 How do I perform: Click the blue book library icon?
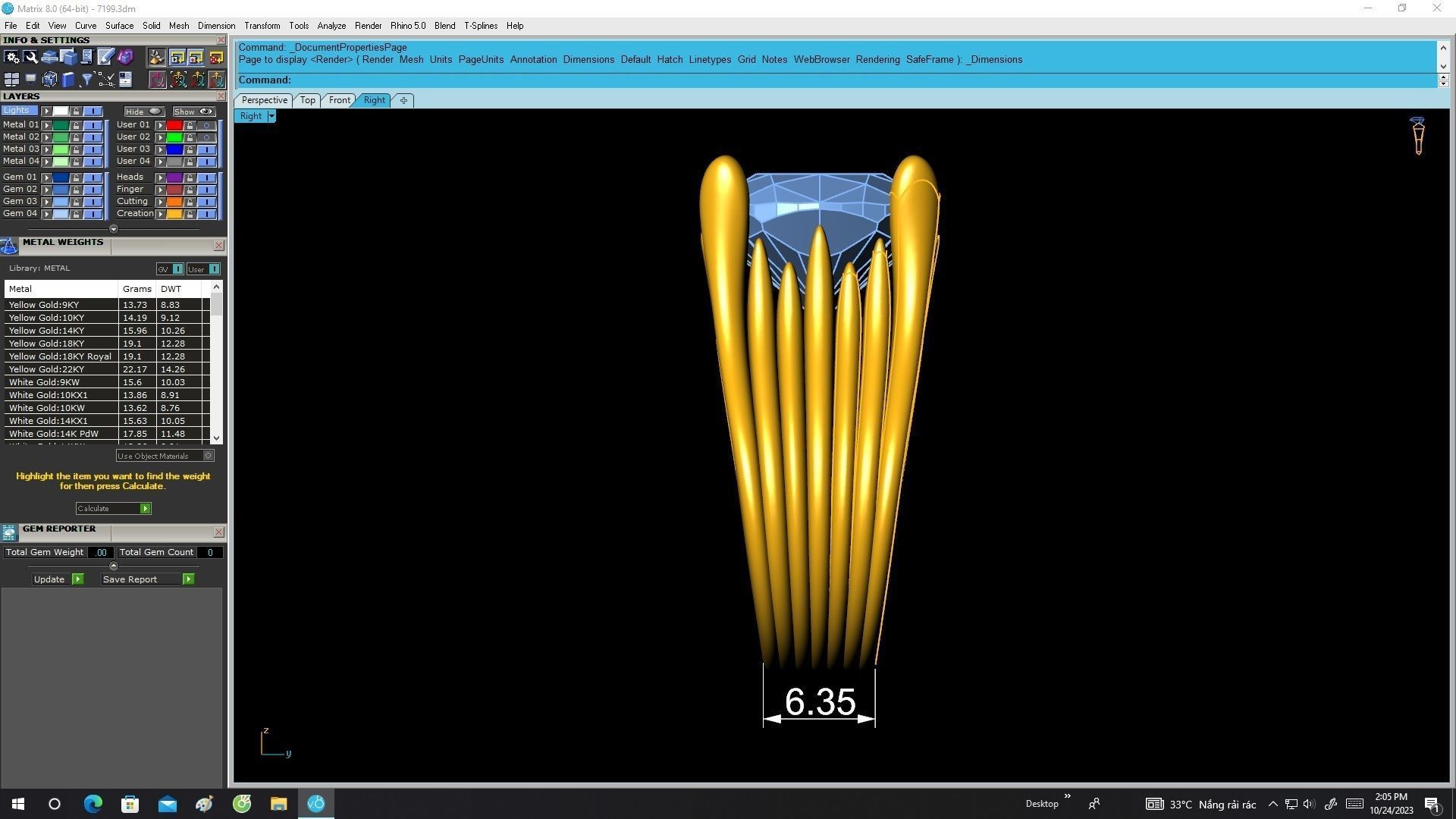67,79
